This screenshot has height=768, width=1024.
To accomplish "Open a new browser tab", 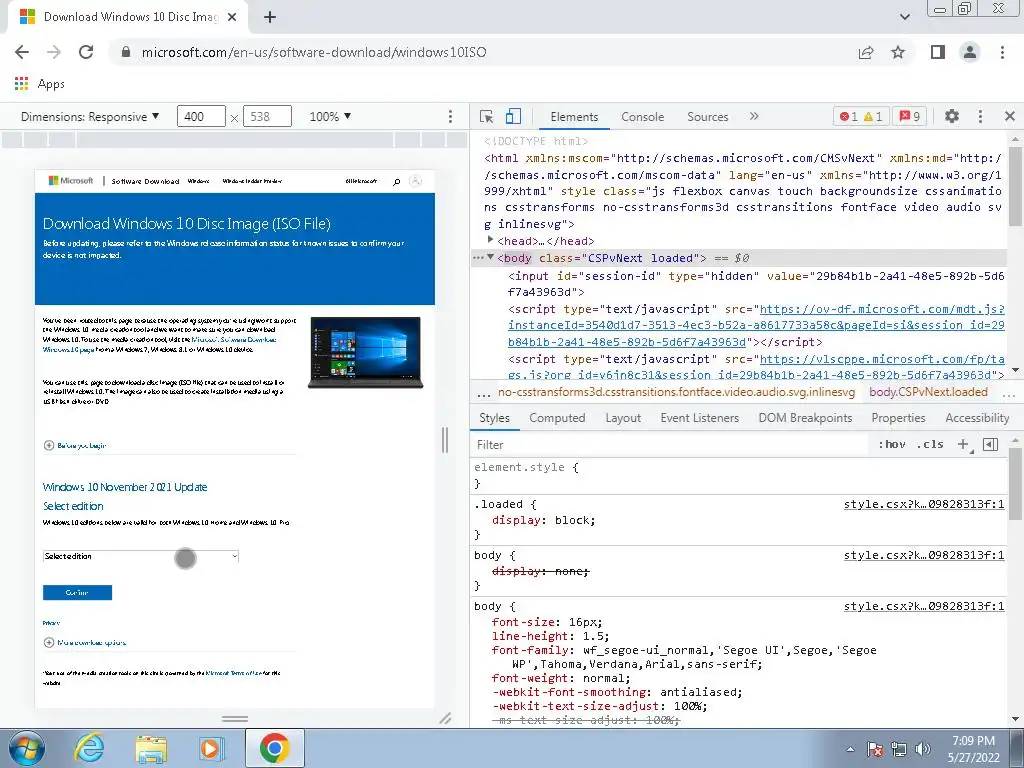I will 270,17.
